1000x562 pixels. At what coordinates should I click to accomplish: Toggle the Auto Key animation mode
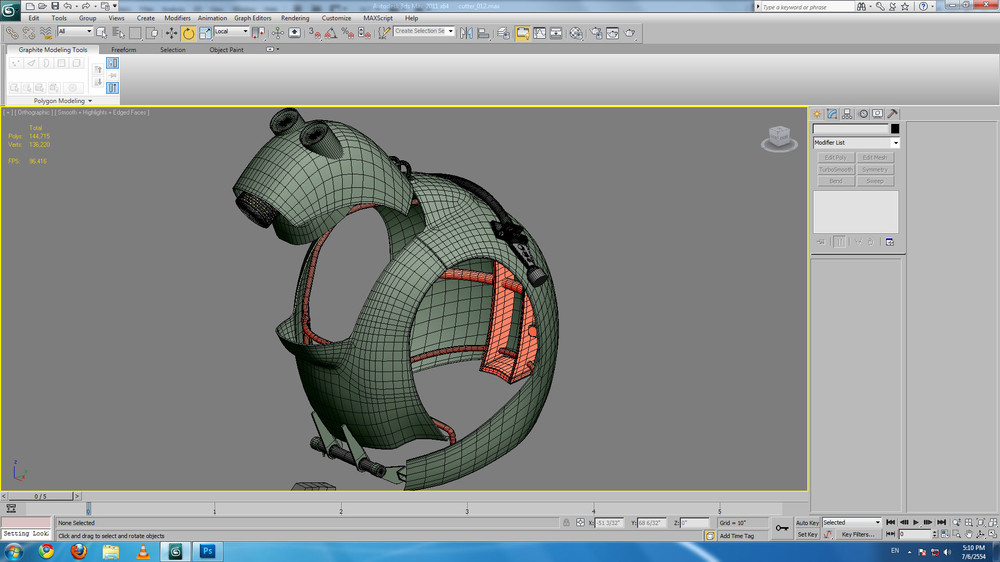[x=807, y=523]
